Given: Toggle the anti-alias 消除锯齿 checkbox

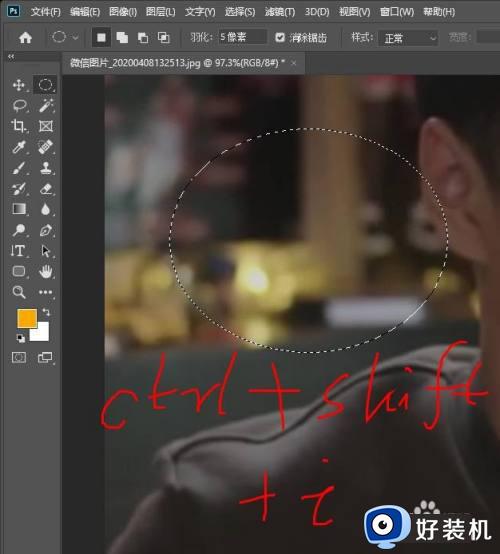Looking at the screenshot, I should click(x=280, y=37).
